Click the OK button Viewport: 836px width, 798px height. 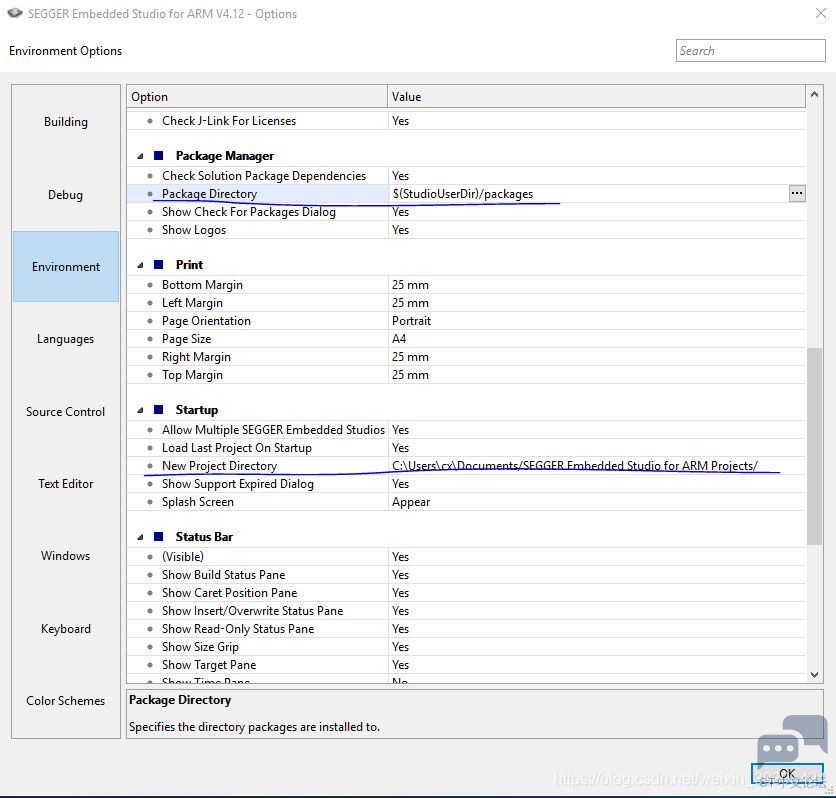coord(787,773)
